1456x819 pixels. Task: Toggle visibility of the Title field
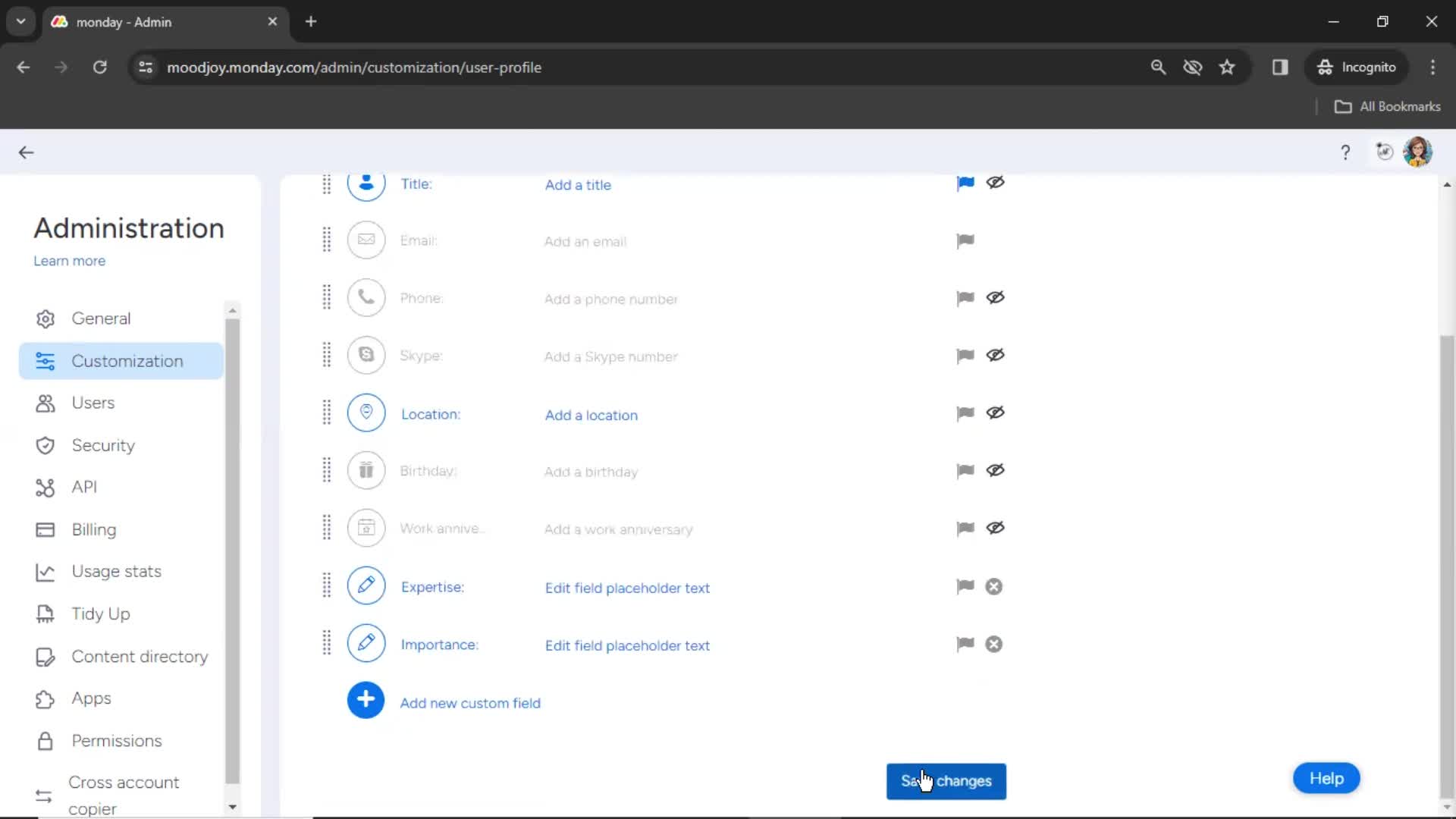point(996,182)
